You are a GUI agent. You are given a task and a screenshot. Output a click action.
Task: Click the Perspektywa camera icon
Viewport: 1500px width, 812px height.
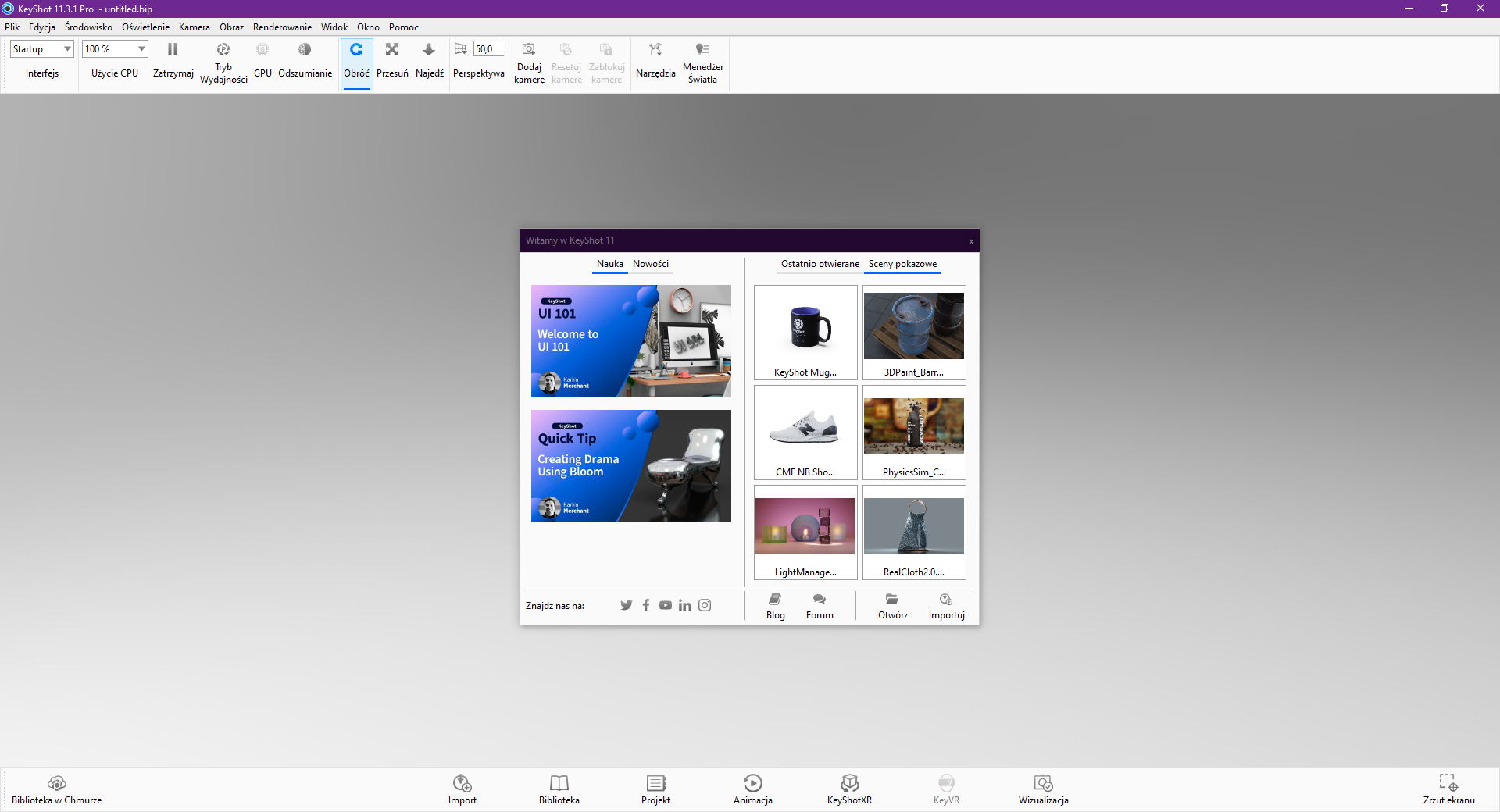[460, 49]
